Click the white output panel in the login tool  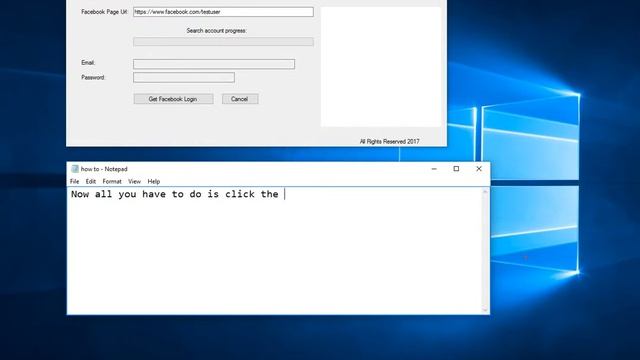[x=381, y=67]
